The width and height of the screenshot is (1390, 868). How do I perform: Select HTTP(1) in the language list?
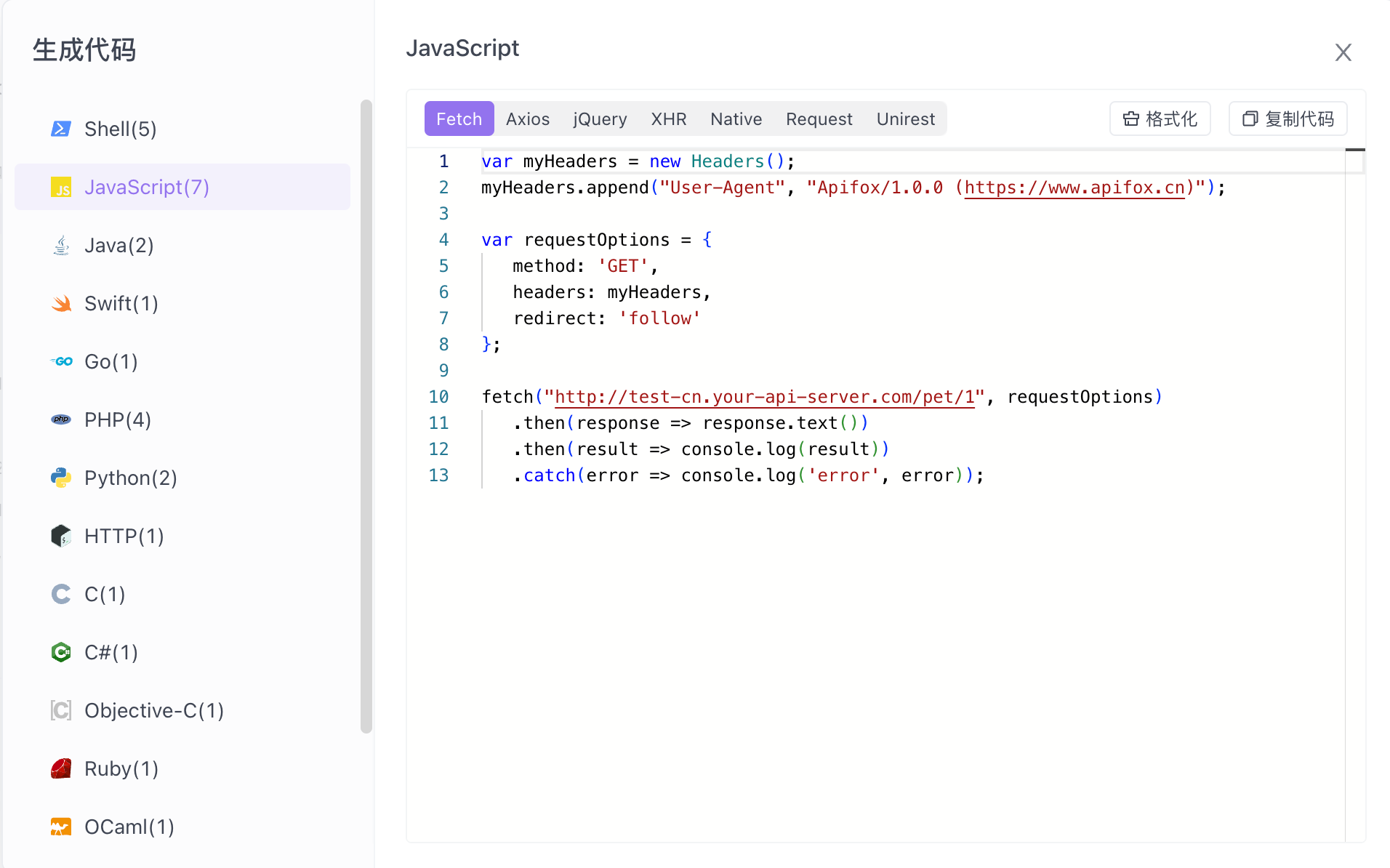coord(124,536)
